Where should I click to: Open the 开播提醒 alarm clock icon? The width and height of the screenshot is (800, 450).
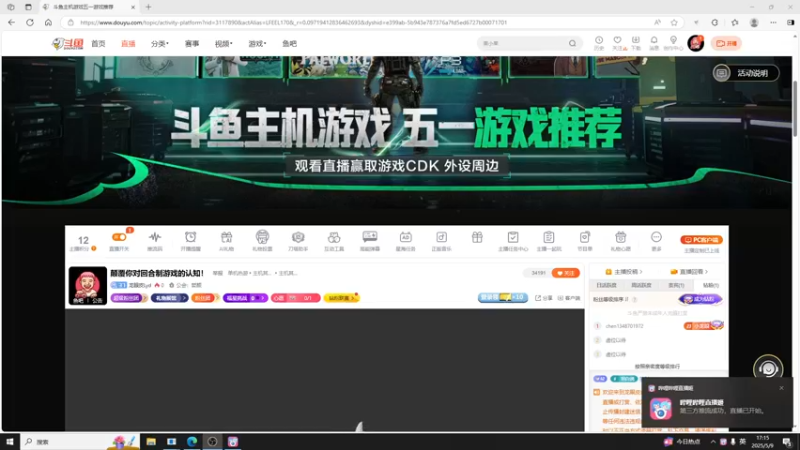[190, 237]
